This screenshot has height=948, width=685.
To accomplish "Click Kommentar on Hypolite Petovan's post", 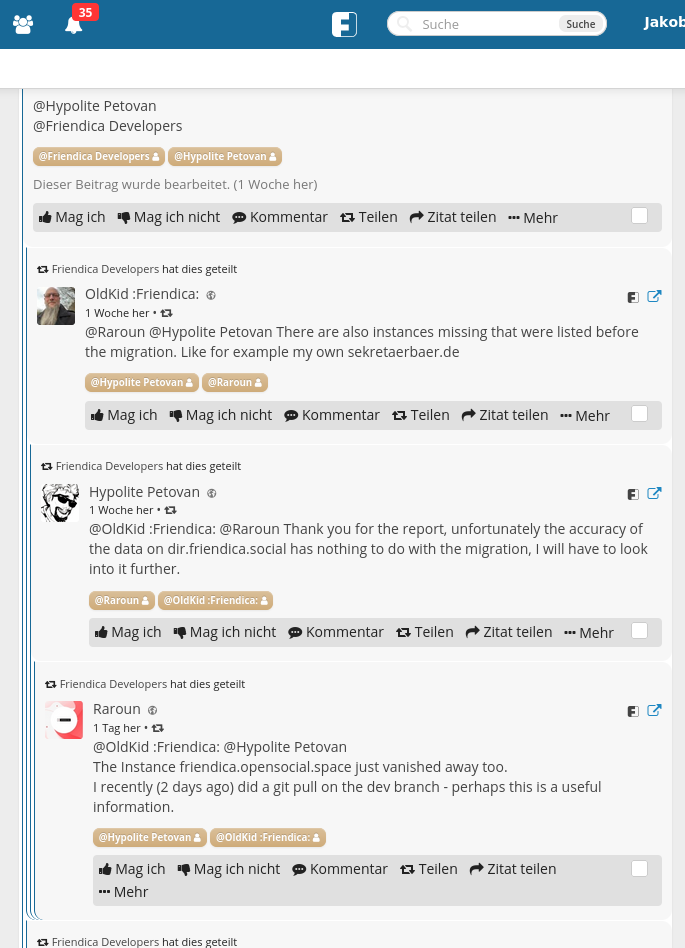I will (x=336, y=632).
